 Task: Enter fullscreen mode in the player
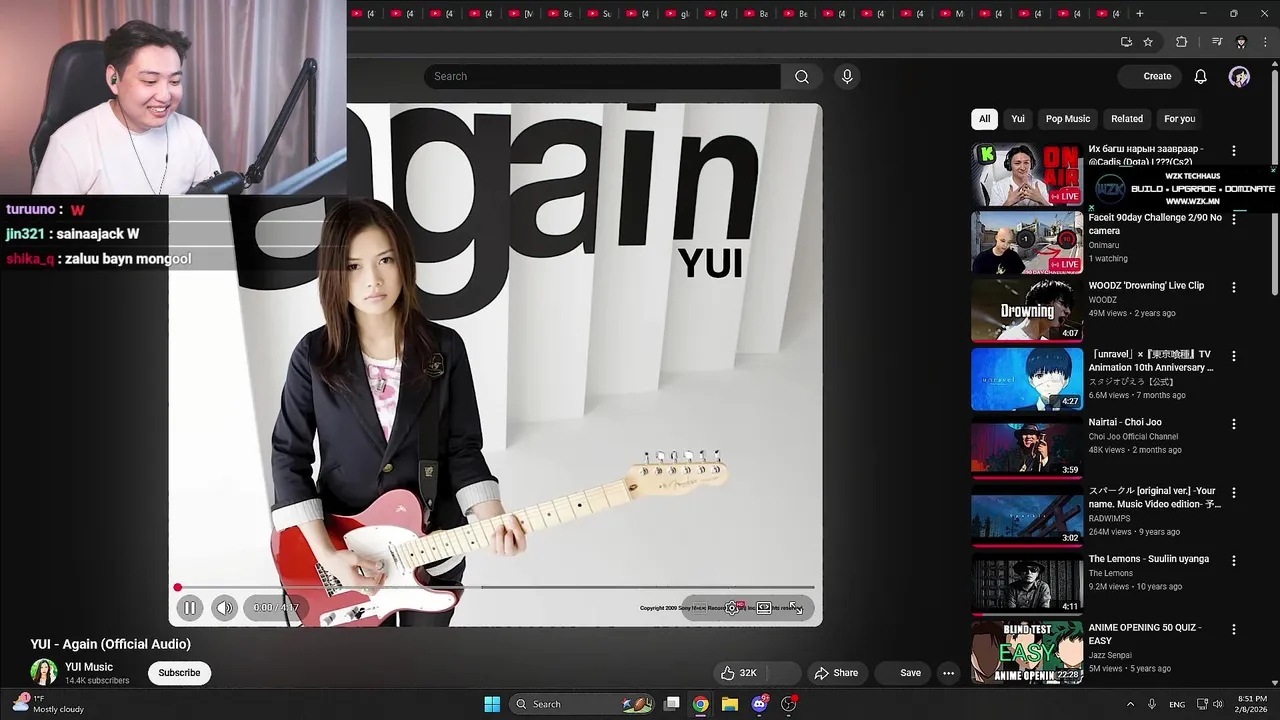(796, 608)
